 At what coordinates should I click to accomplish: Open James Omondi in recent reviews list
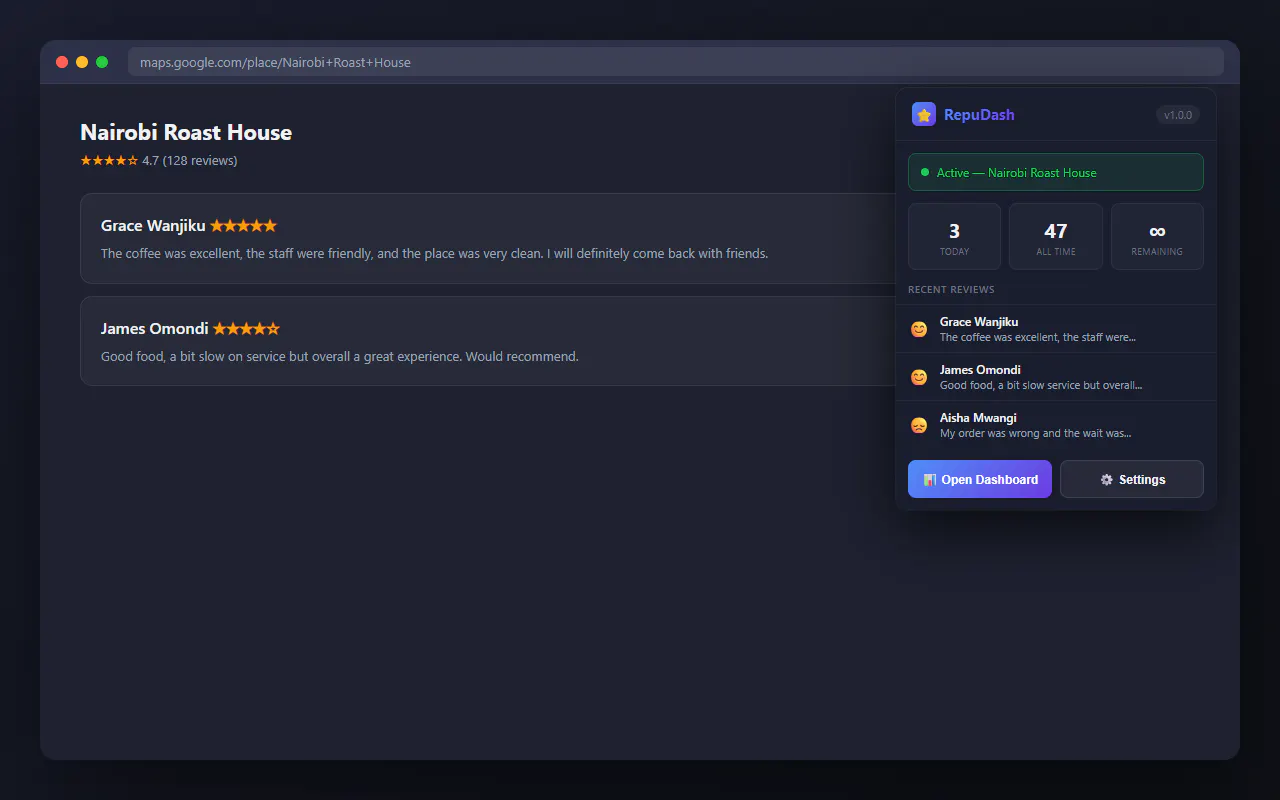[1056, 377]
